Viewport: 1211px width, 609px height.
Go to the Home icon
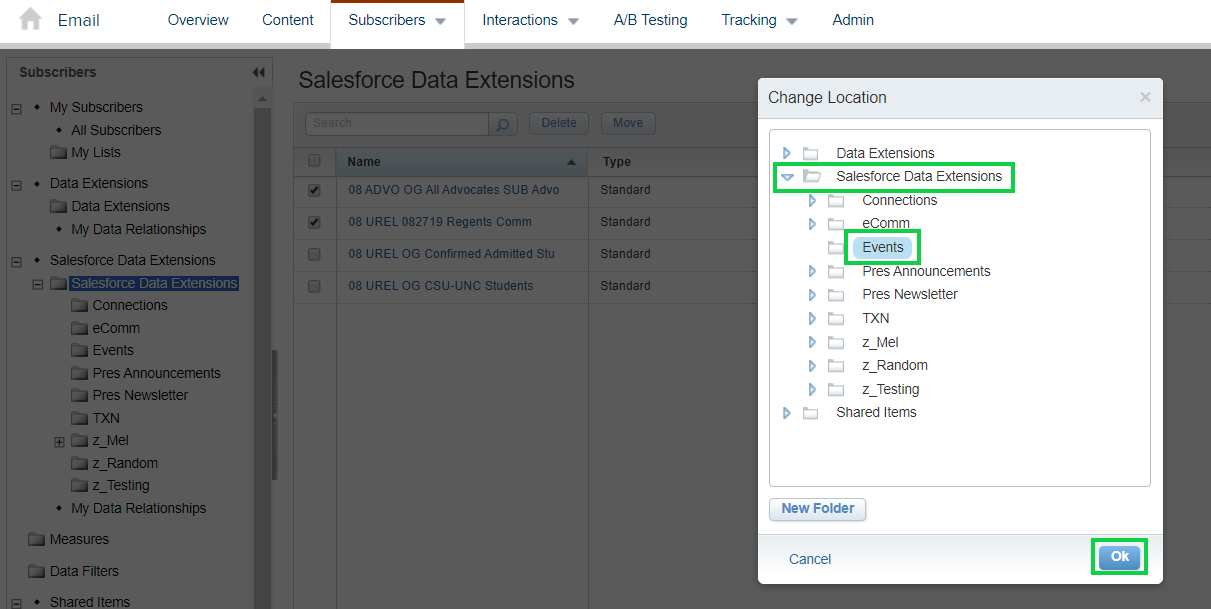[31, 20]
